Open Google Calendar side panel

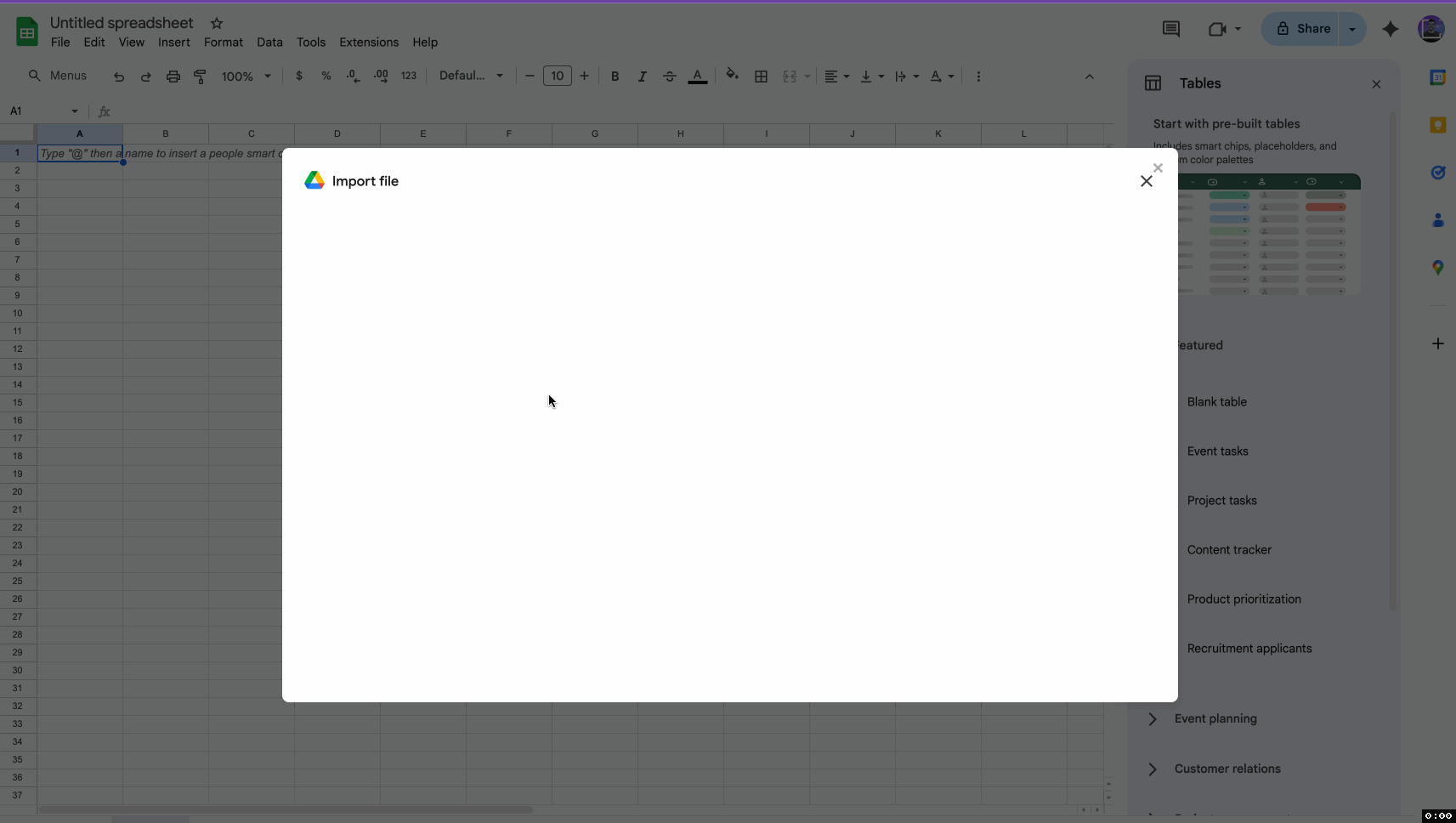coord(1438,77)
